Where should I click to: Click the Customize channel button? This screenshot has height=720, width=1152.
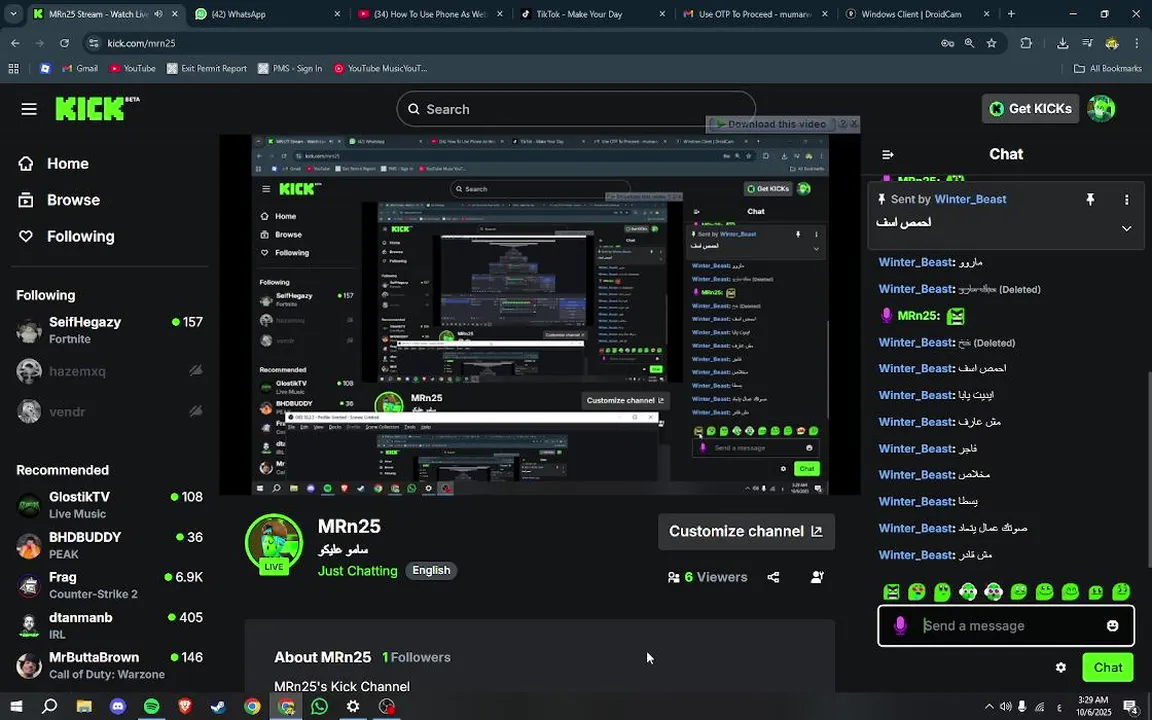tap(746, 531)
